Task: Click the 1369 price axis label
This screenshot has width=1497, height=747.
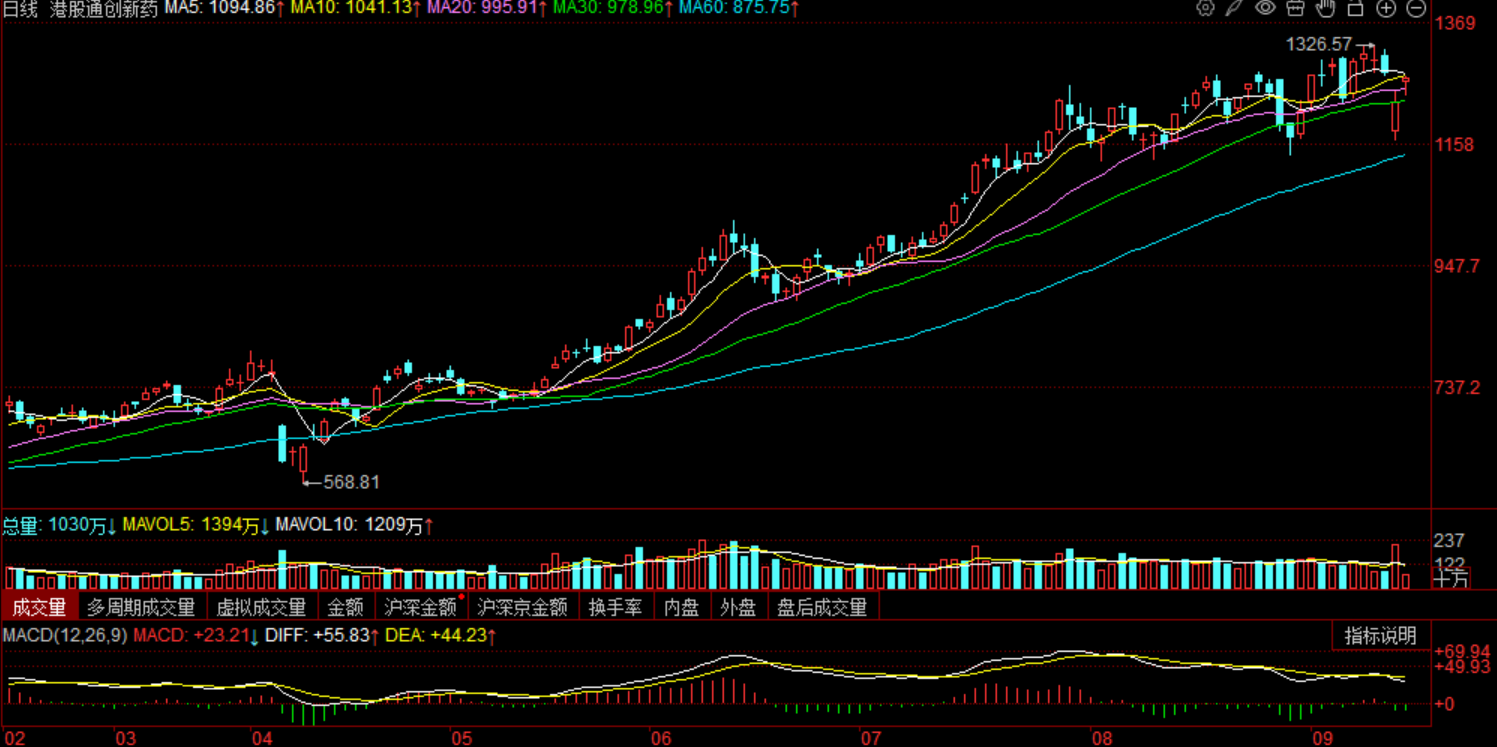Action: pos(1455,23)
